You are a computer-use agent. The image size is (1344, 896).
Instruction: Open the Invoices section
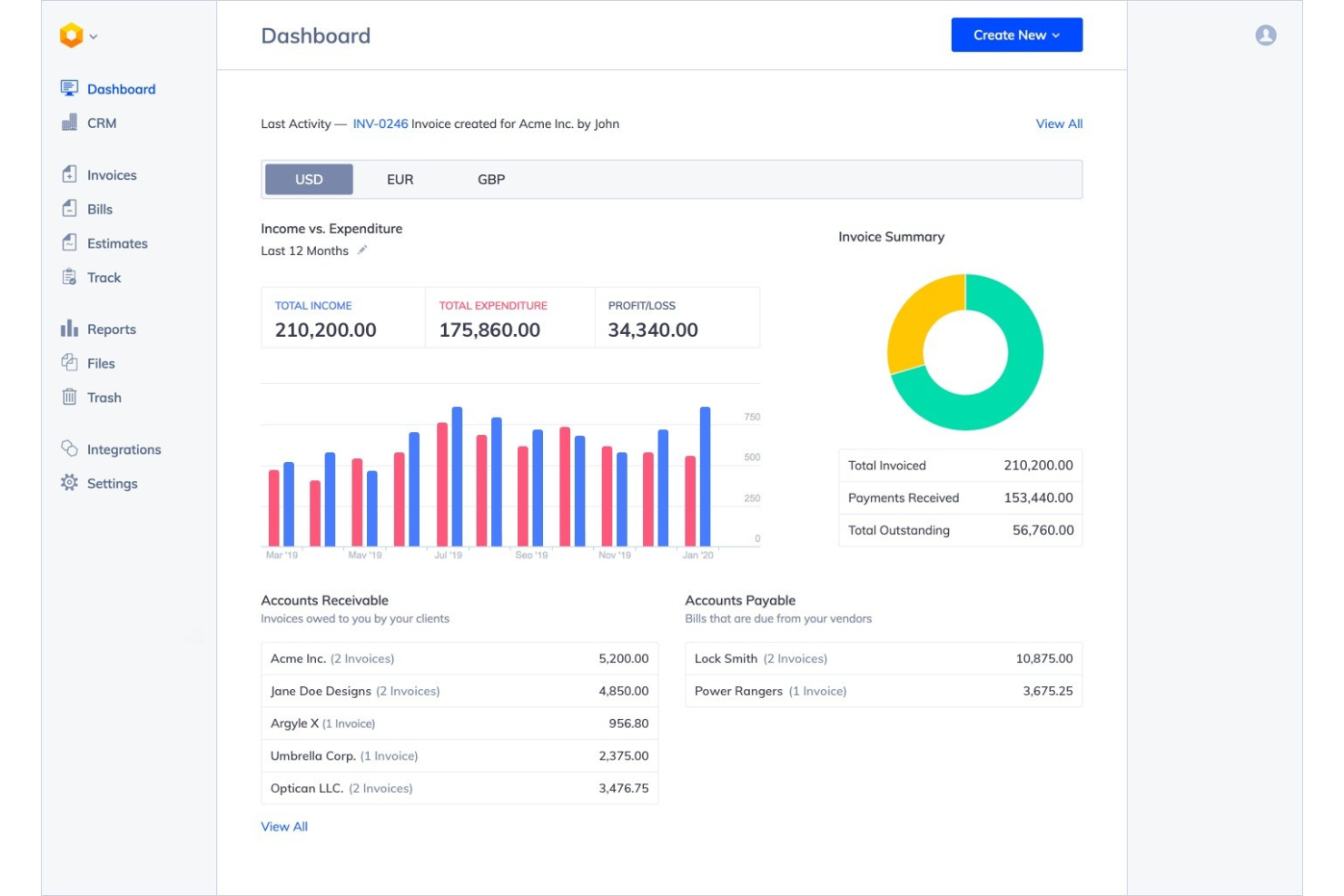tap(112, 174)
